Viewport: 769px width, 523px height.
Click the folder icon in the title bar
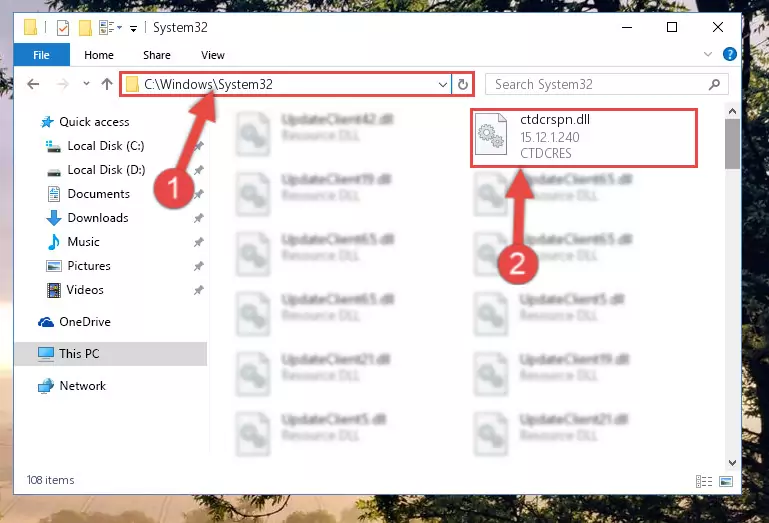(x=30, y=28)
